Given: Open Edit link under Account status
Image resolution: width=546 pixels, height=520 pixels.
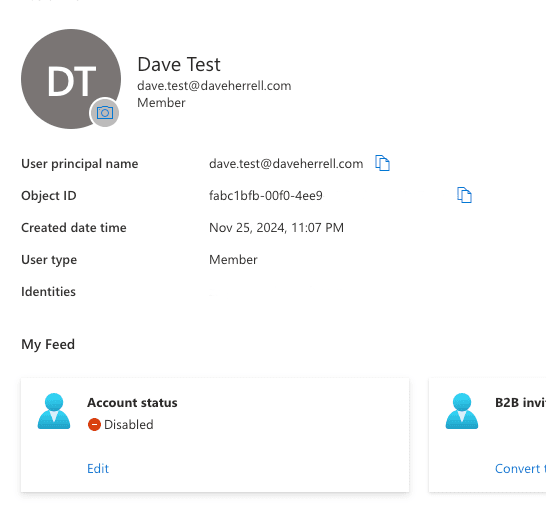Looking at the screenshot, I should pyautogui.click(x=98, y=468).
